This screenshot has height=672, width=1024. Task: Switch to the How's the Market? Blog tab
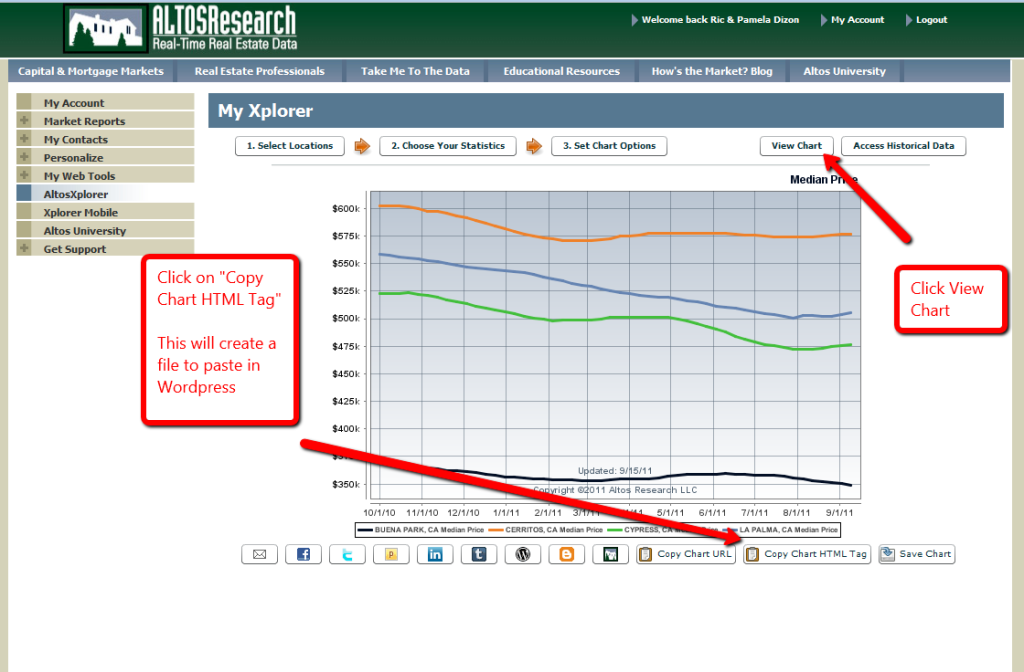[x=712, y=71]
